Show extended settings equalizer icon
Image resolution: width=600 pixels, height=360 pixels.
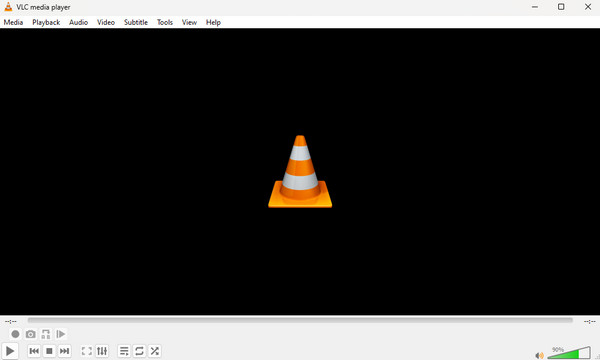pyautogui.click(x=102, y=351)
